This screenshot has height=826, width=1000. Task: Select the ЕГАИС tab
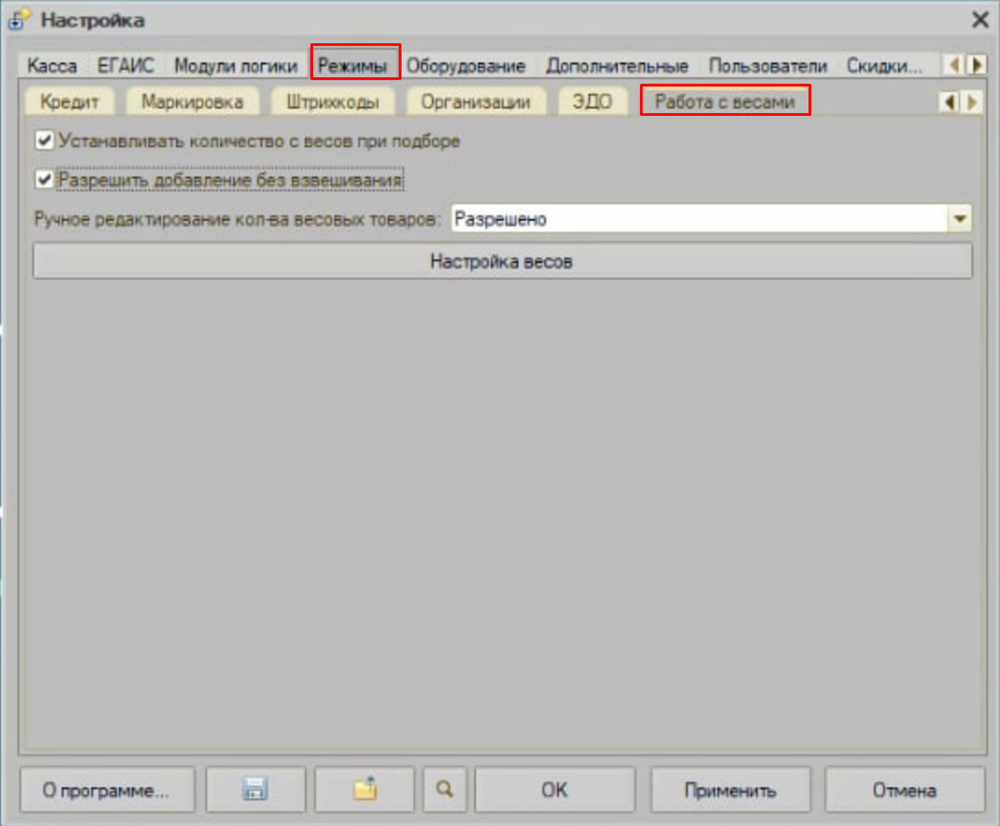click(x=126, y=66)
